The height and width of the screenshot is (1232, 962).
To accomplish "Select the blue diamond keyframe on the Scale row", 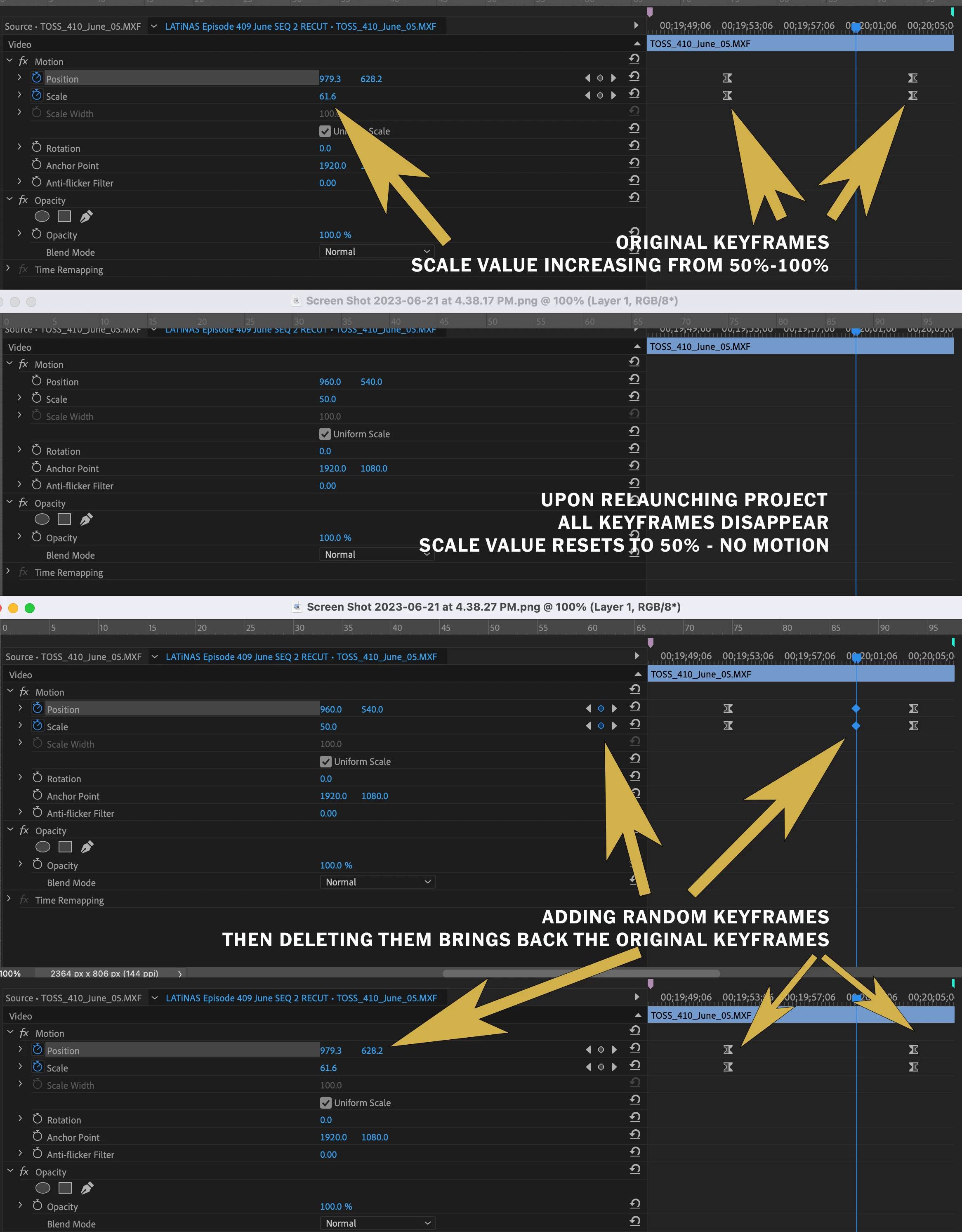I will (856, 726).
